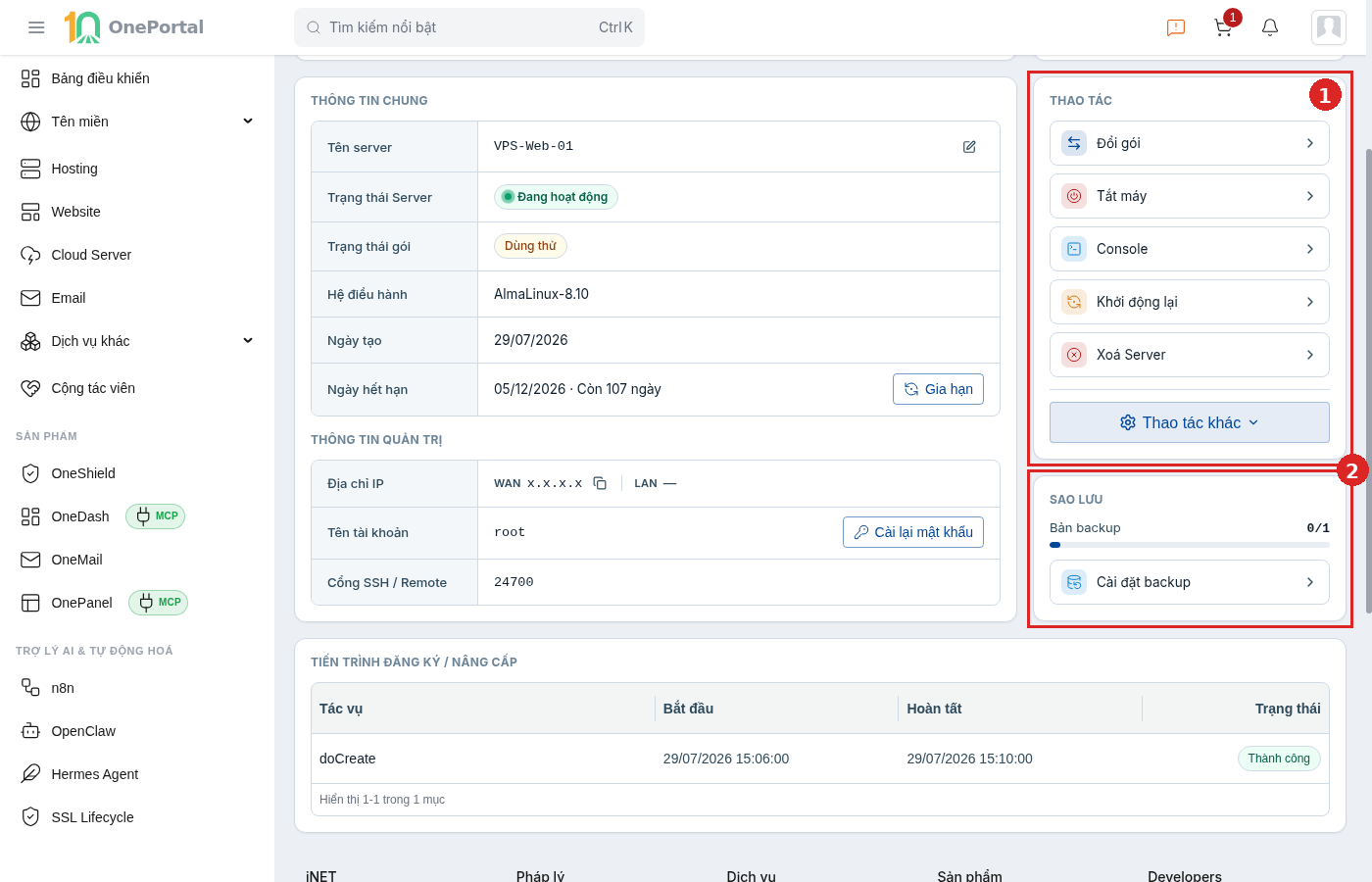This screenshot has width=1372, height=882.
Task: Edit the server name with pencil icon
Action: coord(969,147)
